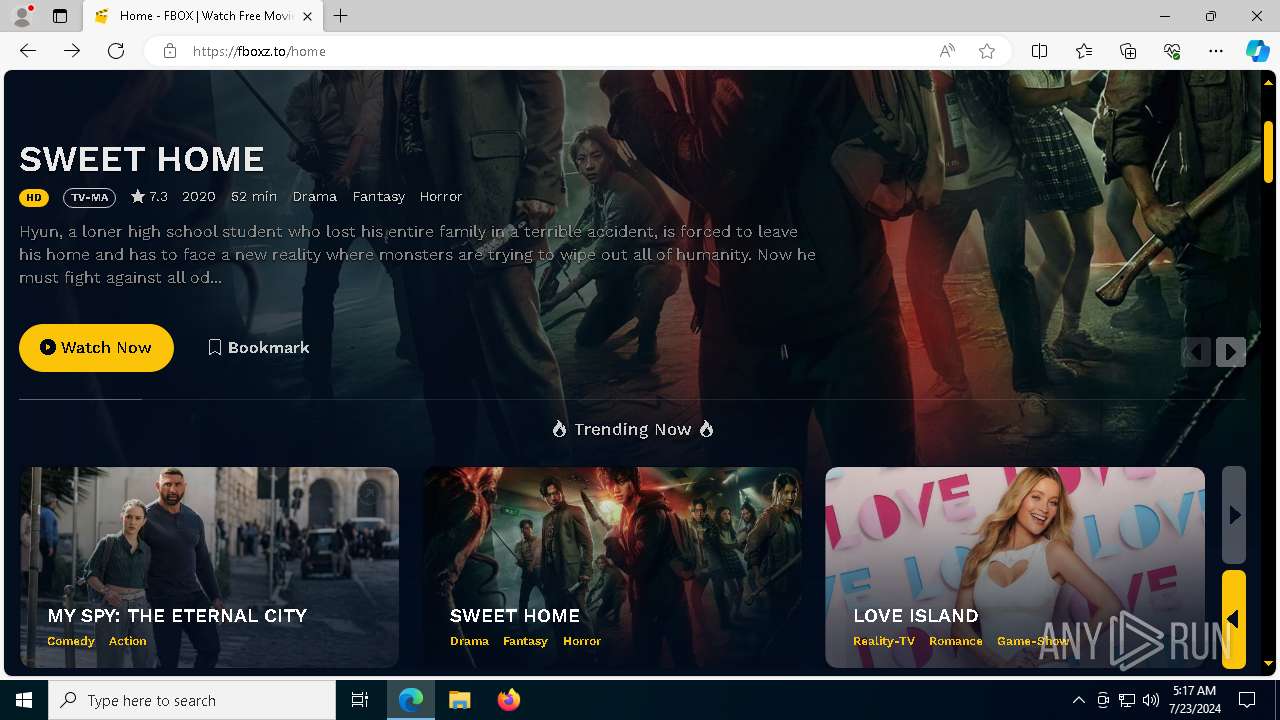Screen dimensions: 1280x720
Task: Click the taskbar search box
Action: tap(192, 700)
